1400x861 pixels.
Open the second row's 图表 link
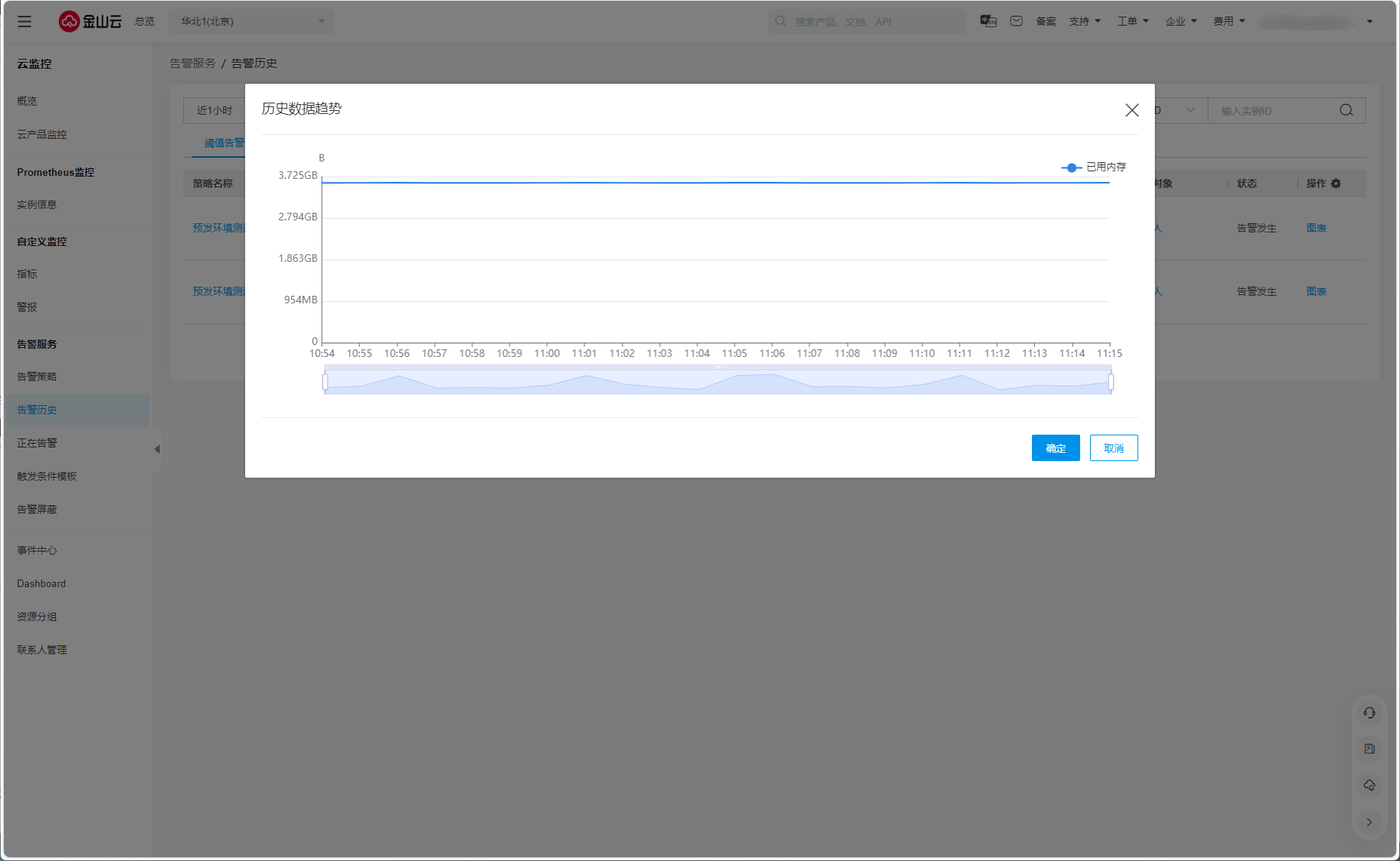click(x=1316, y=291)
